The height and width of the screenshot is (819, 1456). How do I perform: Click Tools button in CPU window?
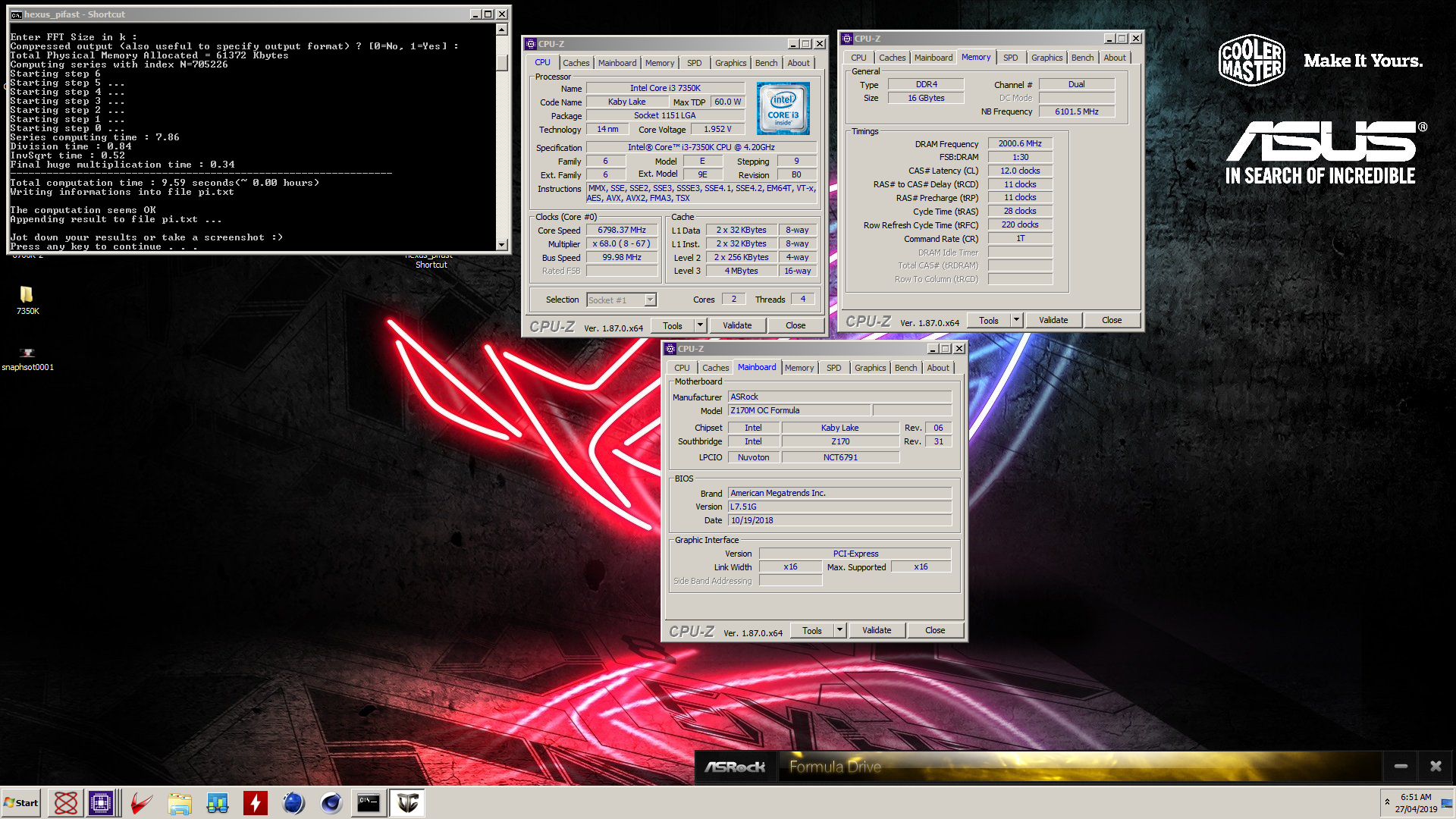pyautogui.click(x=673, y=325)
